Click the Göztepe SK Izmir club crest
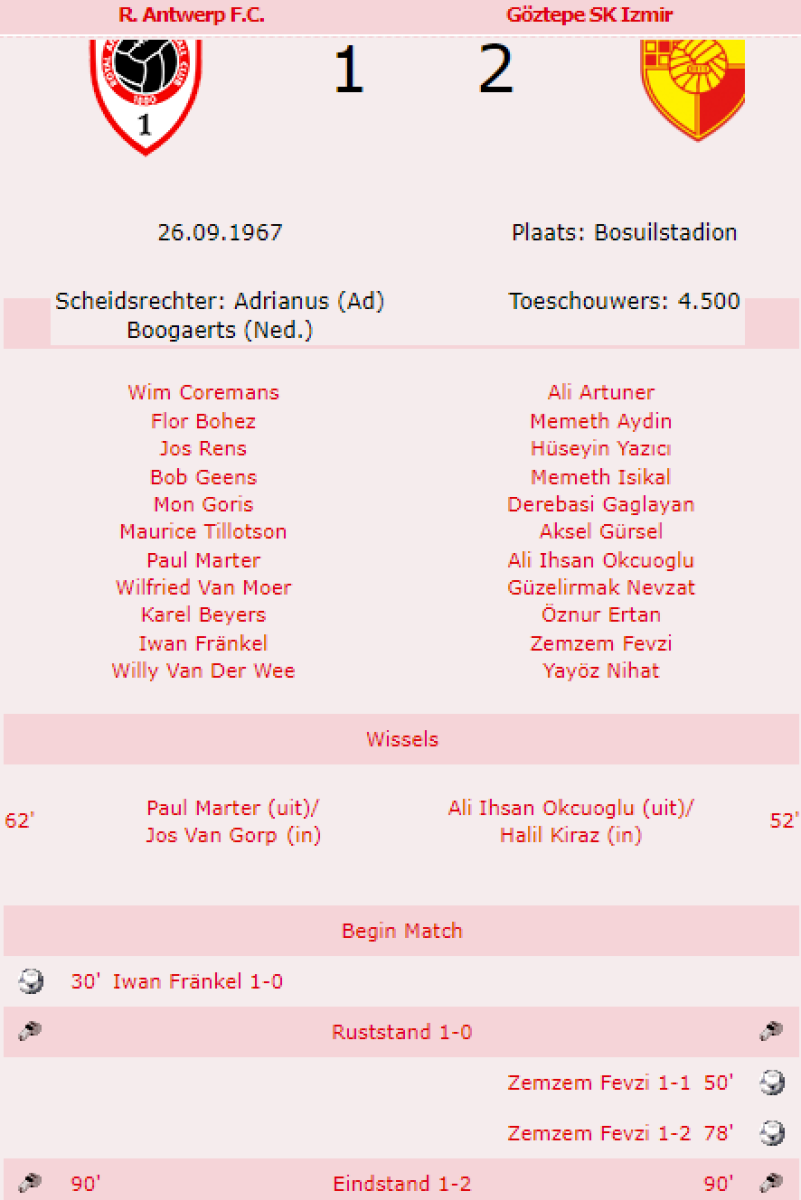This screenshot has height=1200, width=801. [x=693, y=88]
